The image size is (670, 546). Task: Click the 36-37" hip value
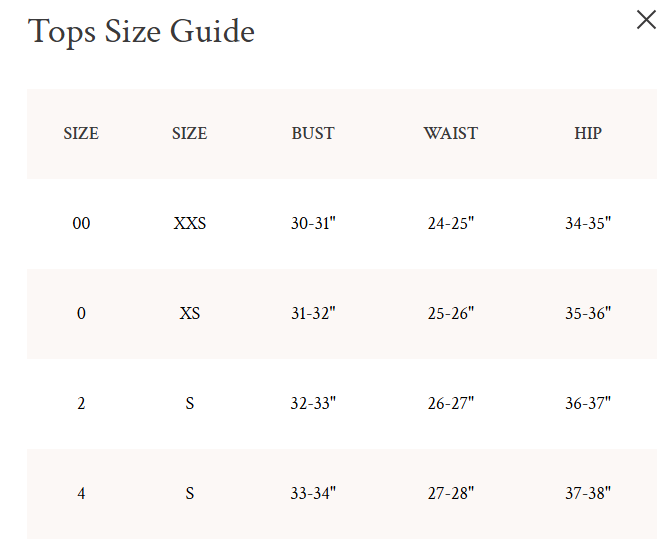point(588,404)
